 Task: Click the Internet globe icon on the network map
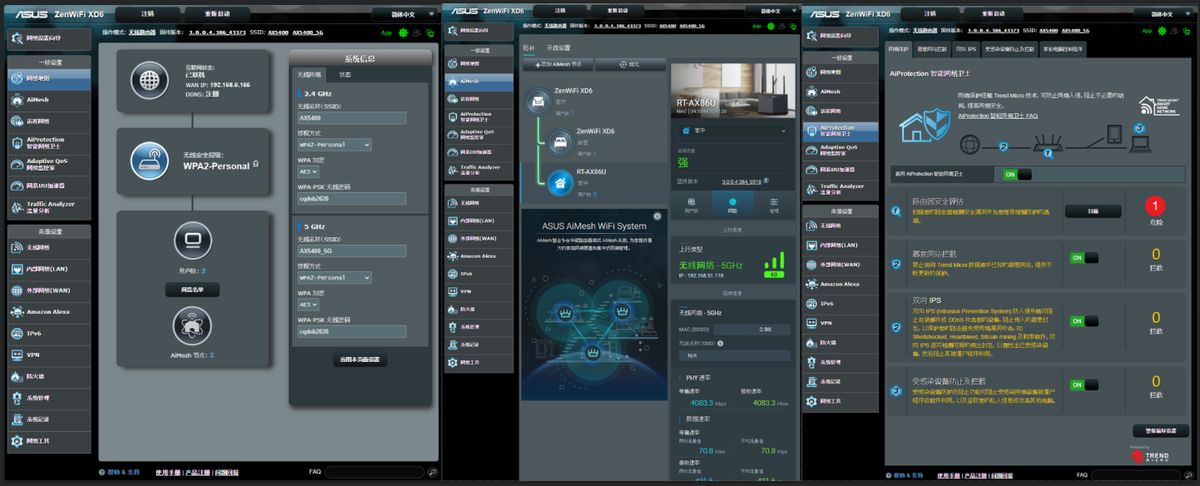point(151,80)
